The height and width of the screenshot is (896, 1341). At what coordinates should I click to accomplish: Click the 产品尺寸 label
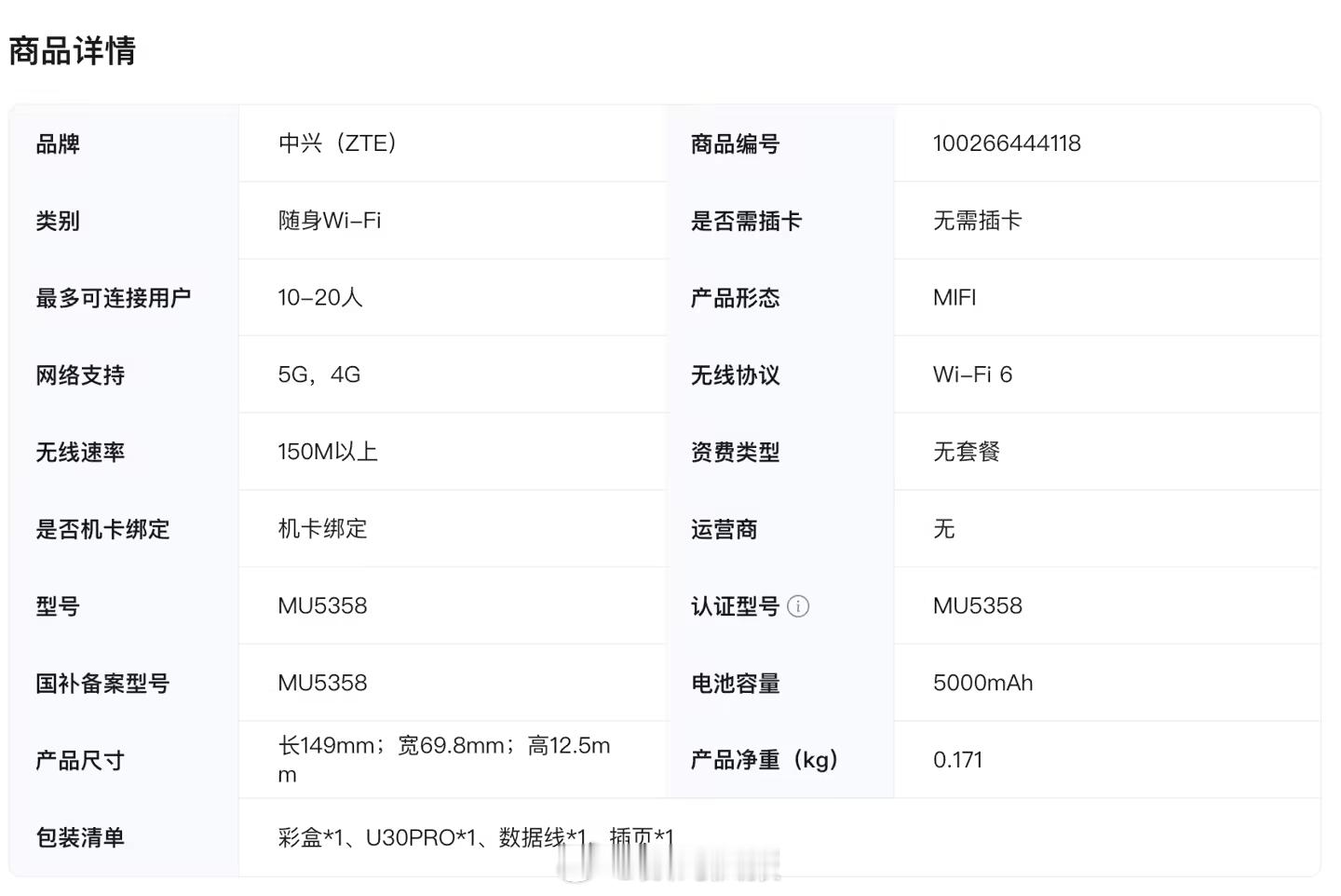(x=80, y=761)
